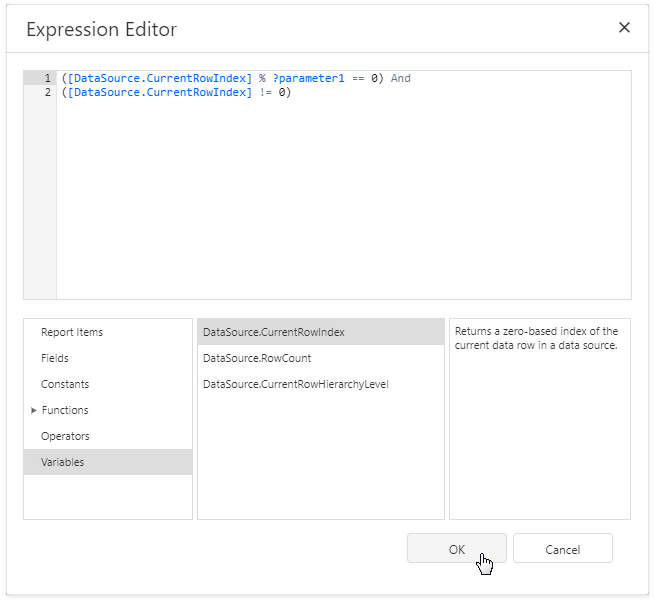Place cursor on ?parameter1 in expression
Screen dimensions: 655x603
308,78
